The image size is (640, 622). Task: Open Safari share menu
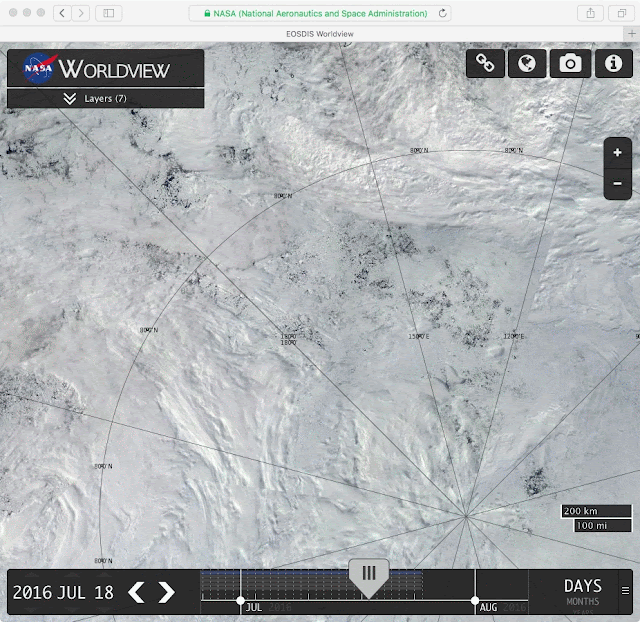(591, 13)
